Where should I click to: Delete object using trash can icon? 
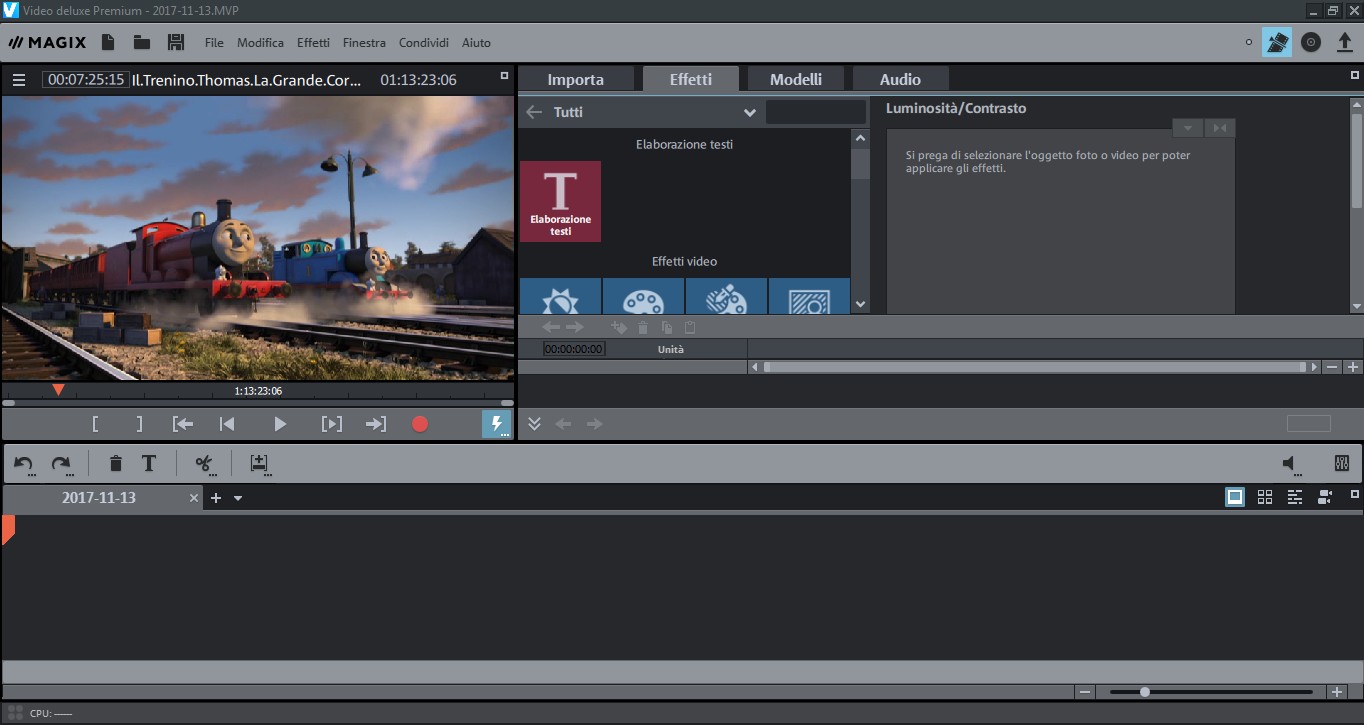coord(116,463)
